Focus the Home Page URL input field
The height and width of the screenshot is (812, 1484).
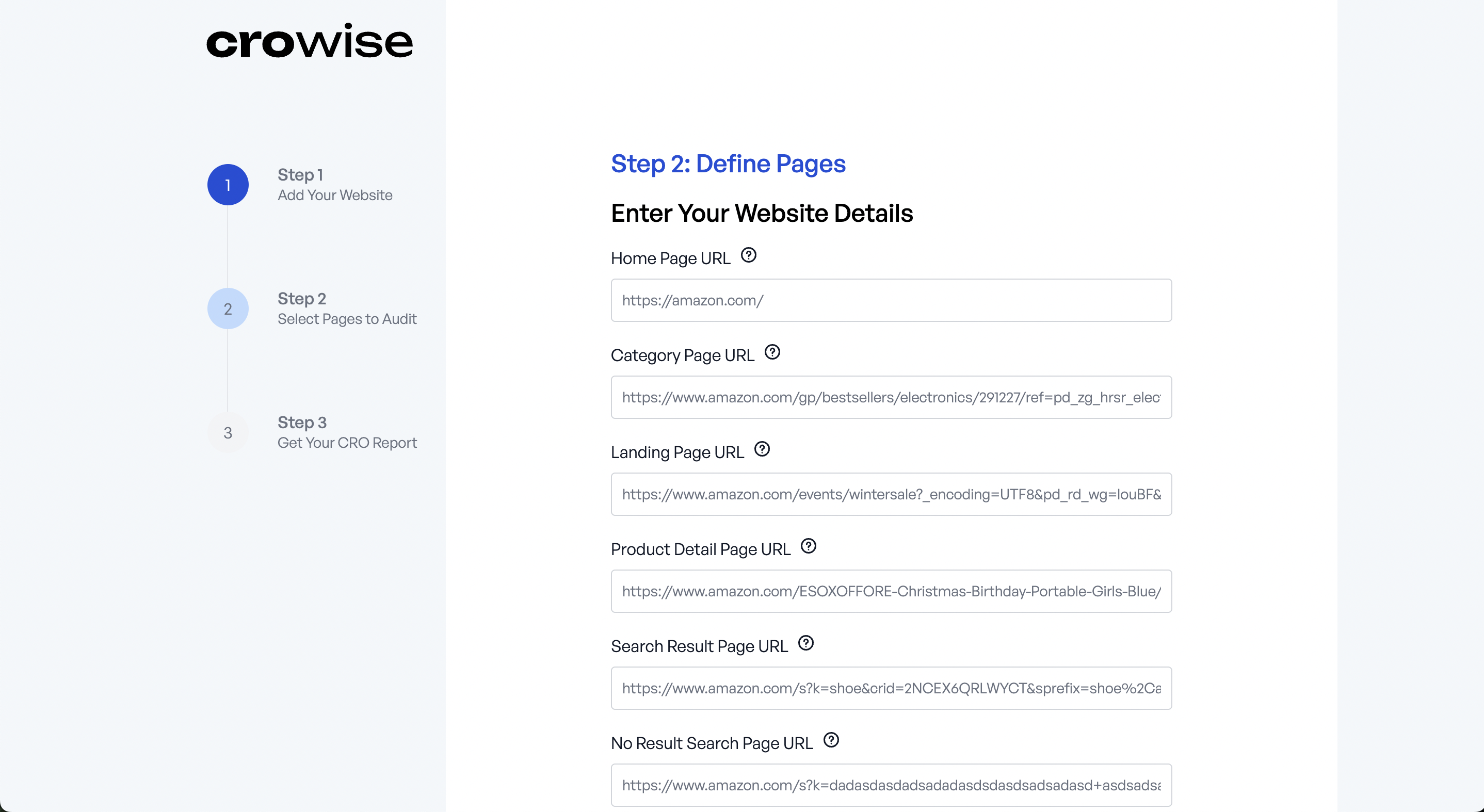pos(891,301)
